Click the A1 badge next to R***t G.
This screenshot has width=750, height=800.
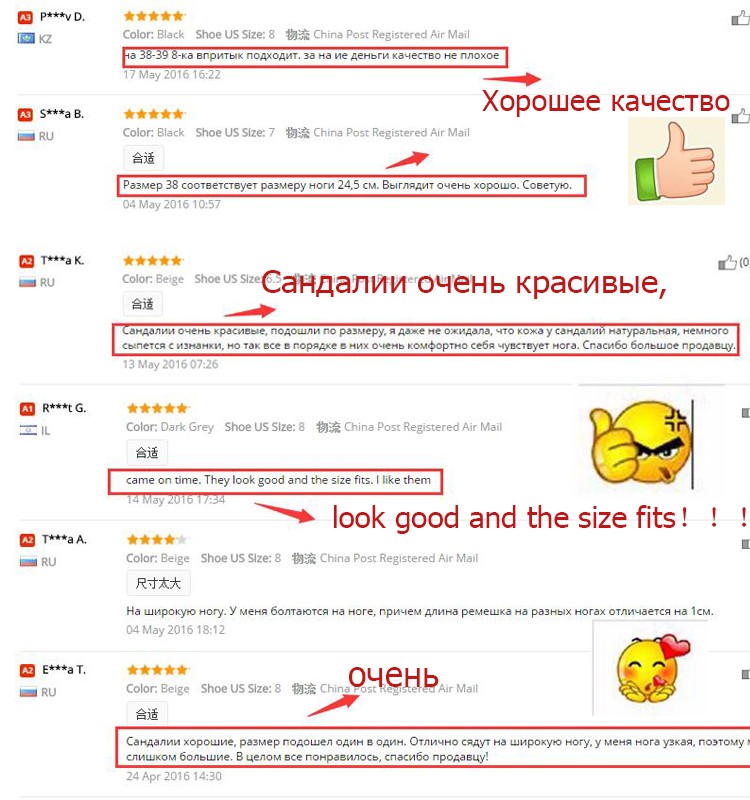(27, 409)
